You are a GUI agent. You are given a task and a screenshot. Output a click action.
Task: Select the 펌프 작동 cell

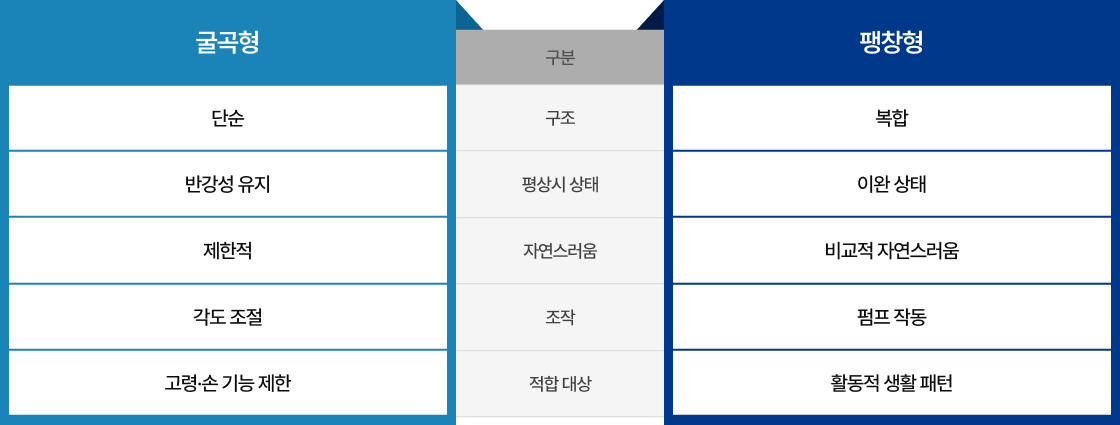(891, 317)
